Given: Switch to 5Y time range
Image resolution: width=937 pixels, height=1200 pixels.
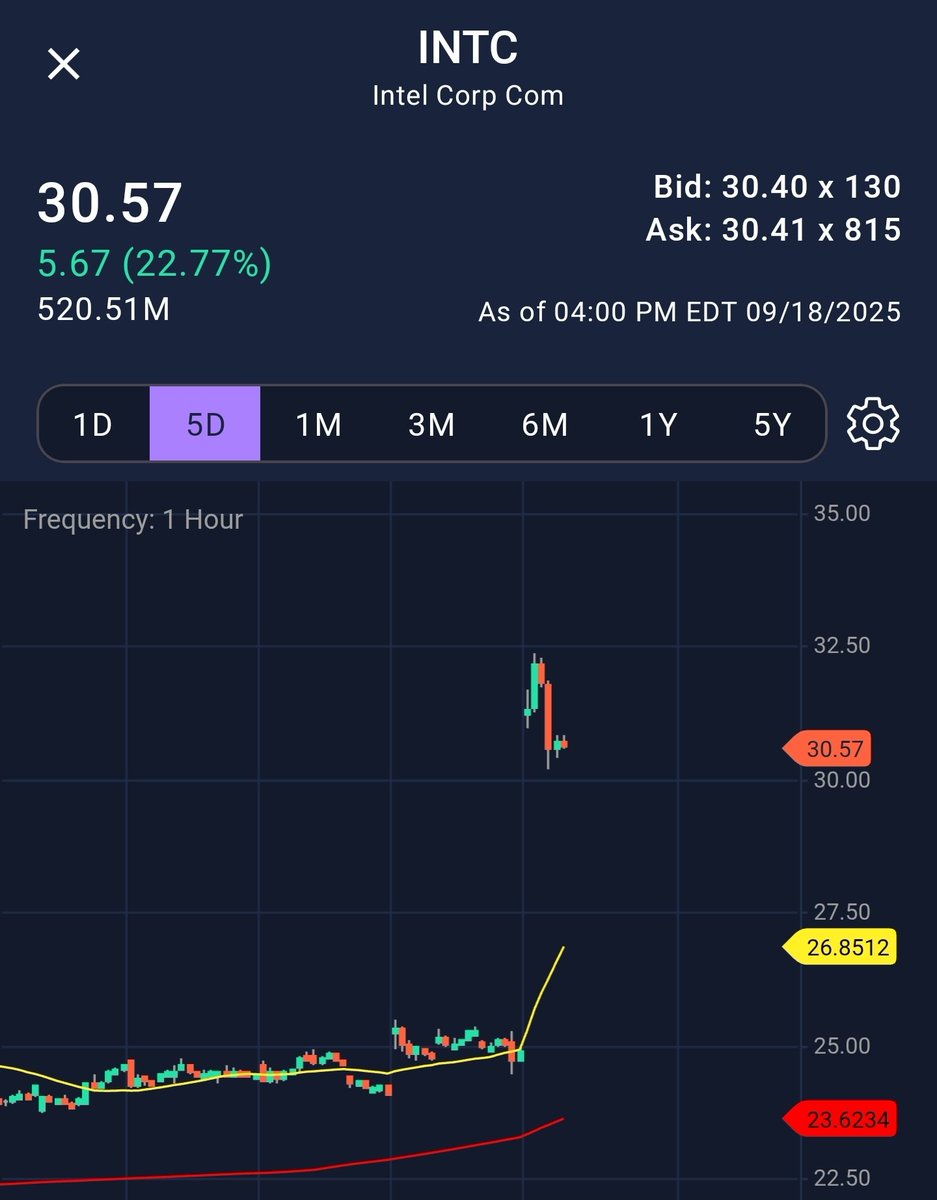Looking at the screenshot, I should click(x=771, y=424).
